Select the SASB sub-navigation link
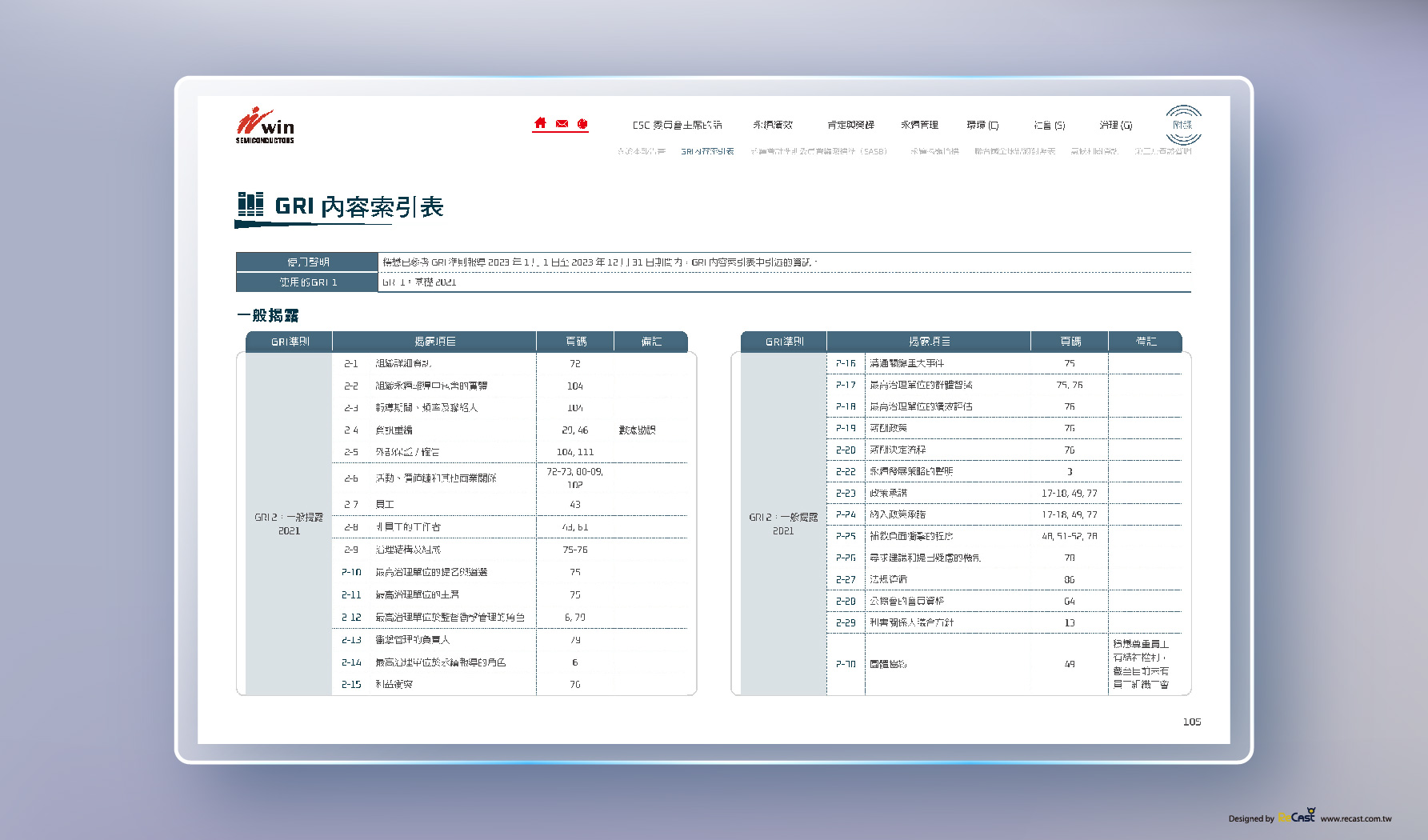Viewport: 1428px width, 840px height. pyautogui.click(x=818, y=151)
